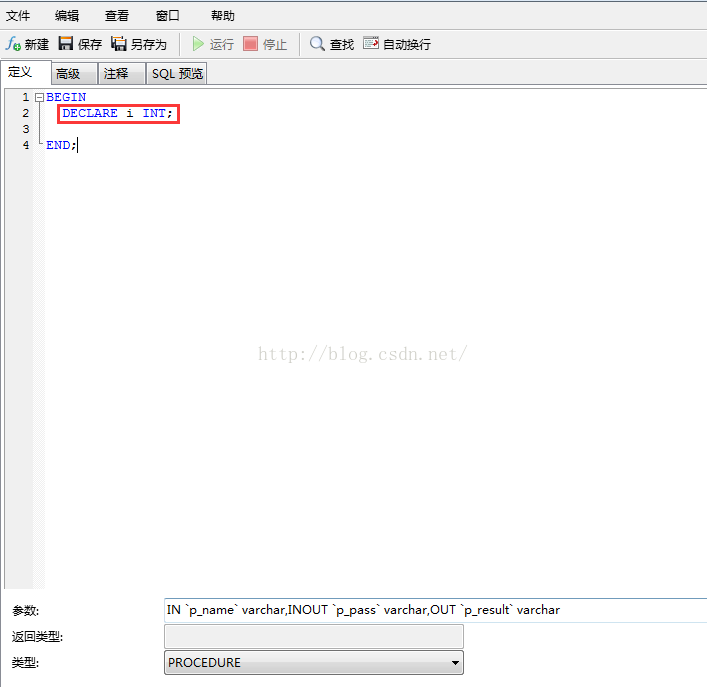Collapse the BEGIN code block fold marker

(x=39, y=97)
